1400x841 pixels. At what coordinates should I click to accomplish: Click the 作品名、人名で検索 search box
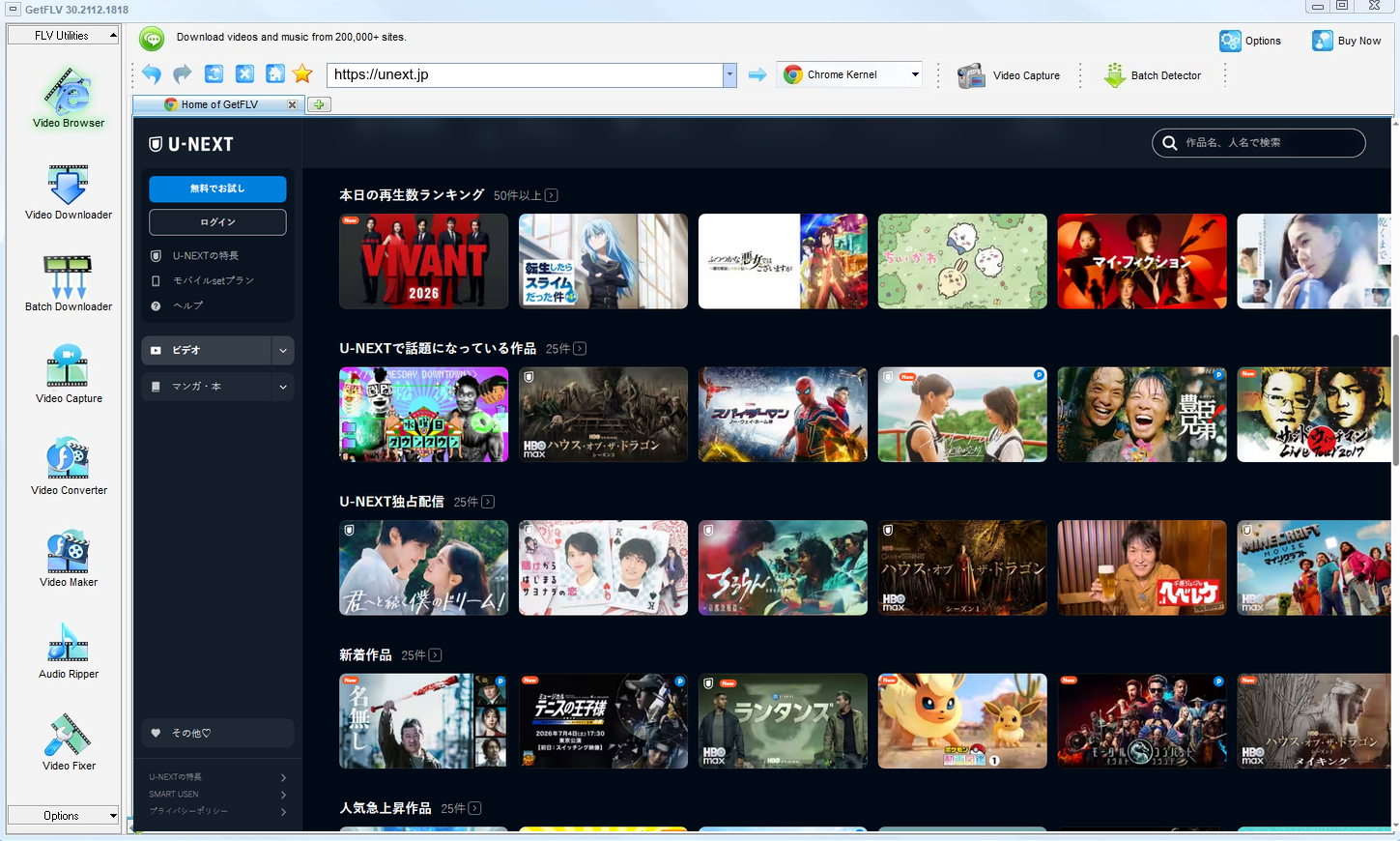click(x=1258, y=143)
